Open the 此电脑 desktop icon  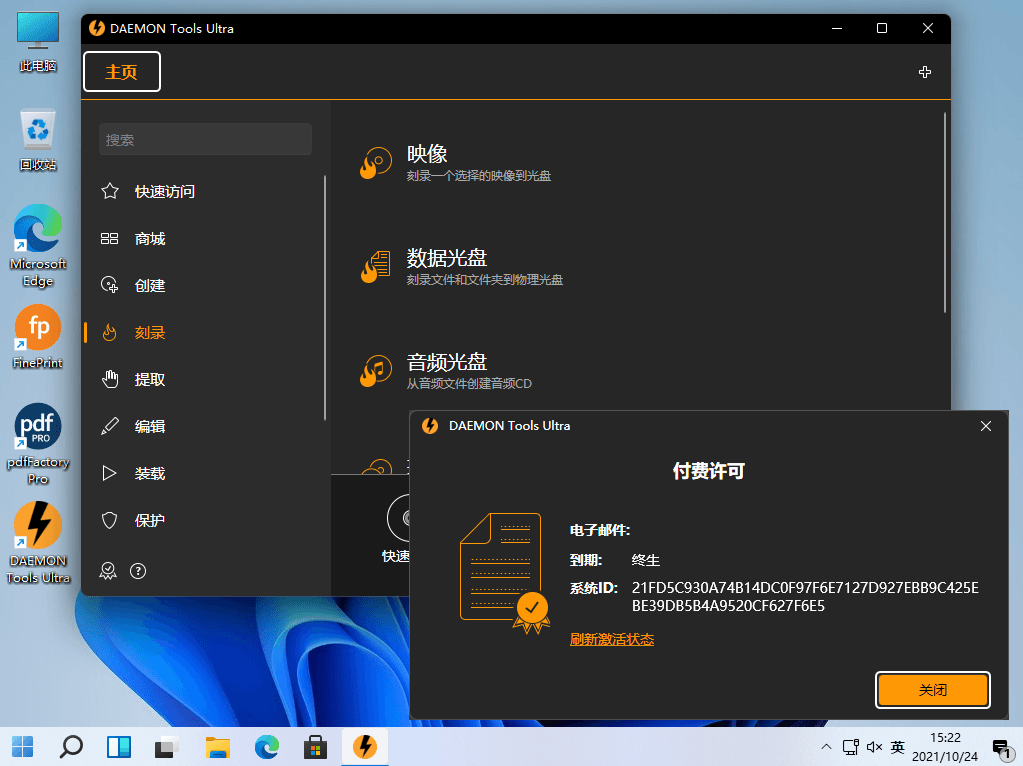(38, 42)
